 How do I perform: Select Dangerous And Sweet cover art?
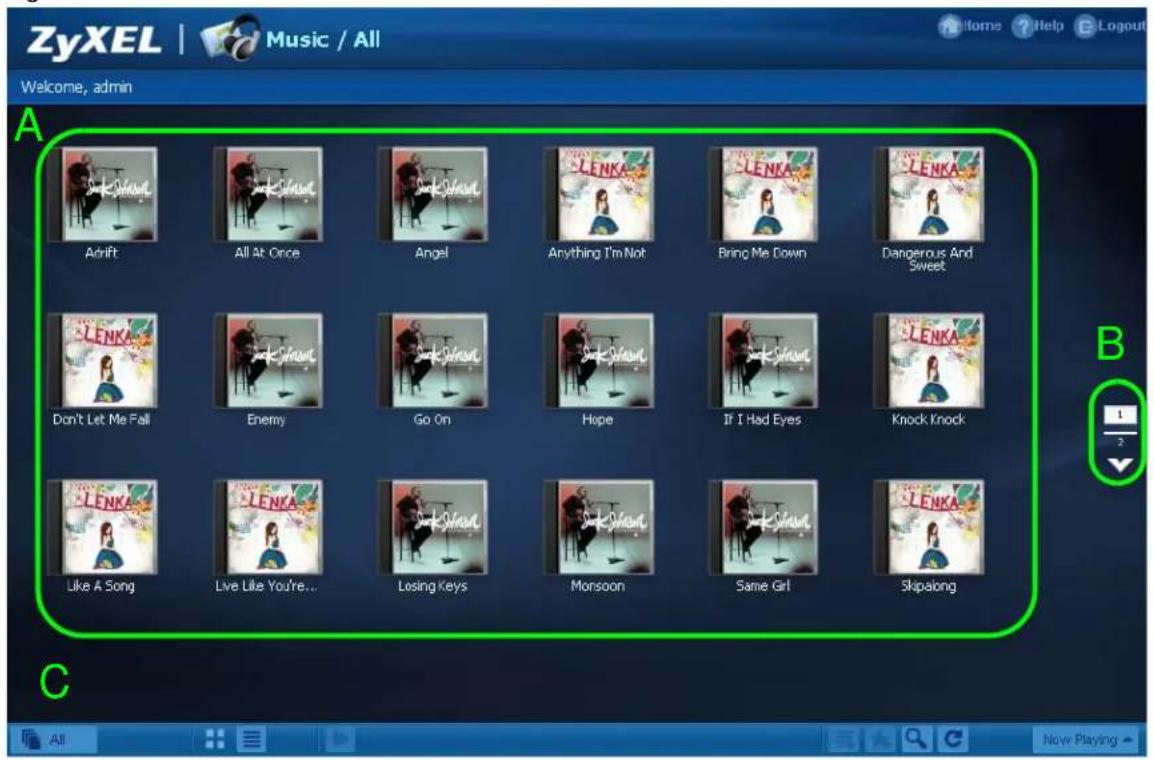click(x=929, y=195)
